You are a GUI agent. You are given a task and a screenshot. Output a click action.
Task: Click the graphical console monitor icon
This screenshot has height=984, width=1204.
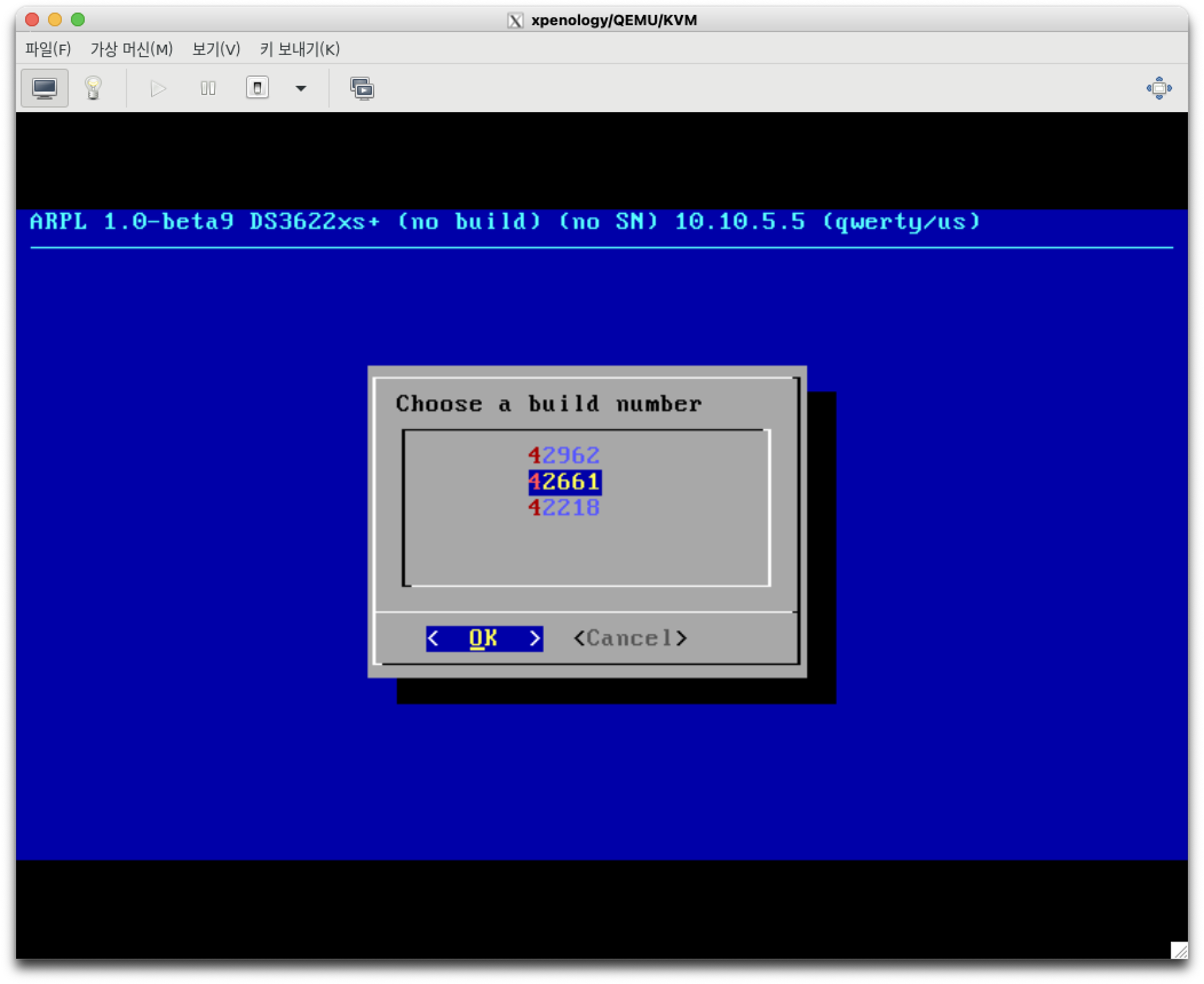45,88
